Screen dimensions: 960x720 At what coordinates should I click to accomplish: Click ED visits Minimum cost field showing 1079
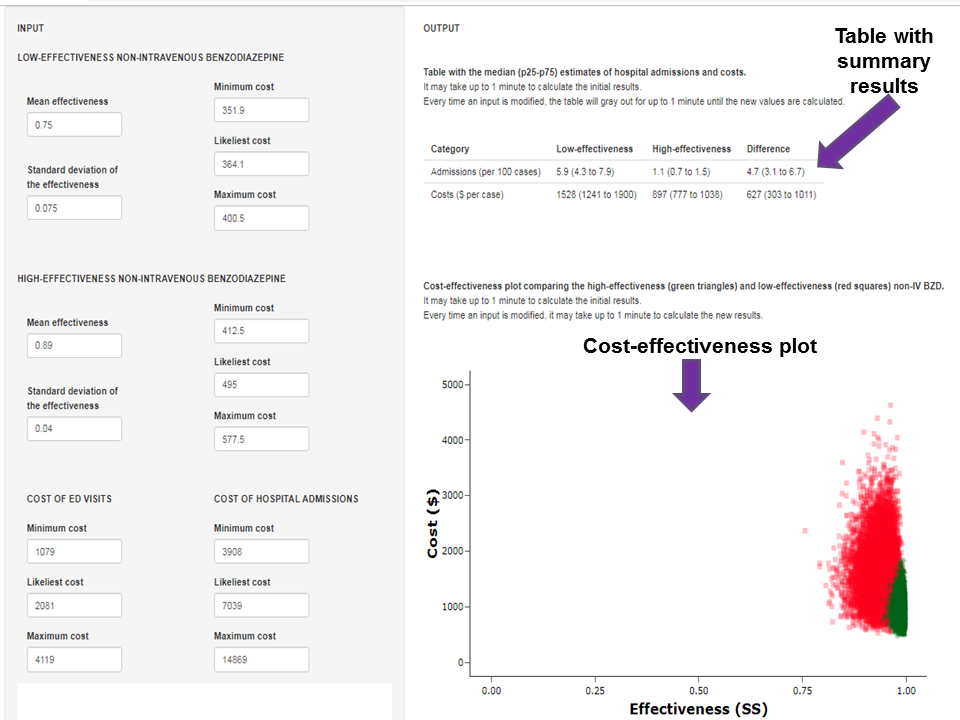pos(75,551)
